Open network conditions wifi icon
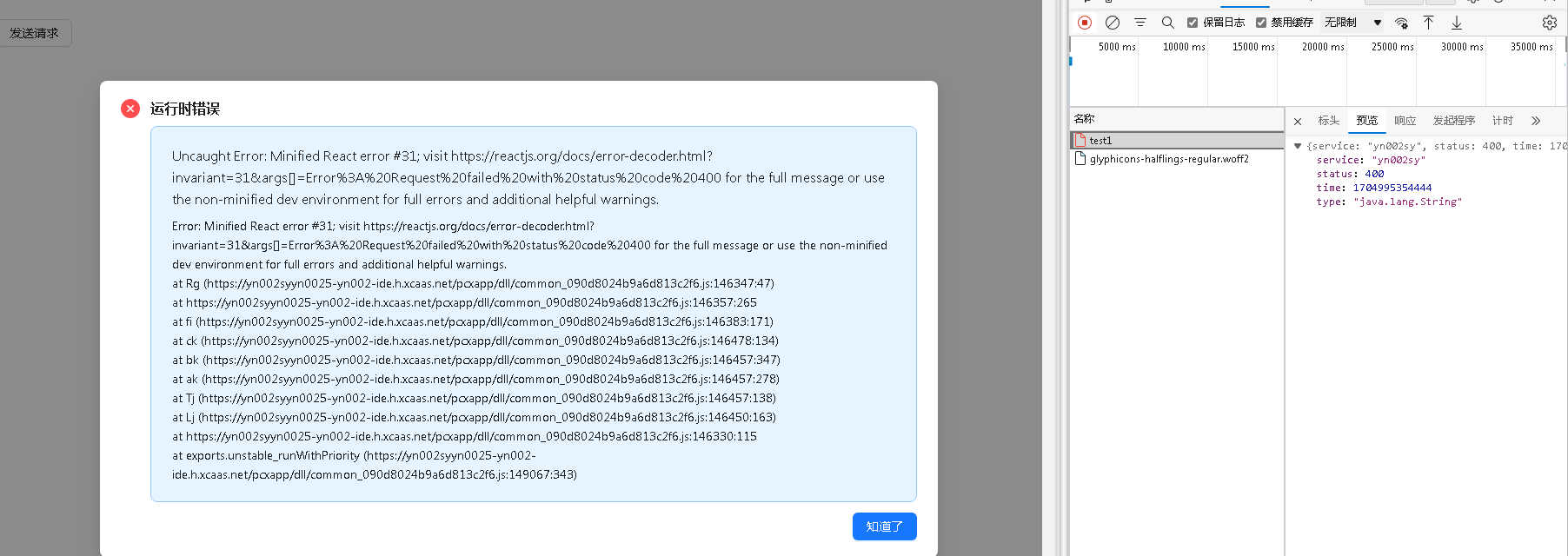The width and height of the screenshot is (1568, 556). point(1401,23)
